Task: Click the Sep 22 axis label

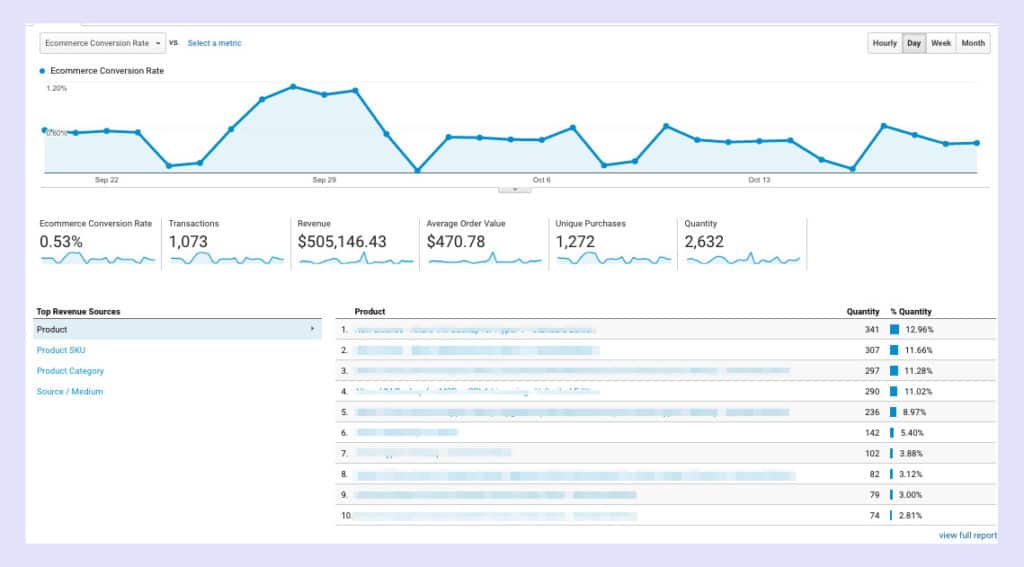Action: (x=106, y=180)
